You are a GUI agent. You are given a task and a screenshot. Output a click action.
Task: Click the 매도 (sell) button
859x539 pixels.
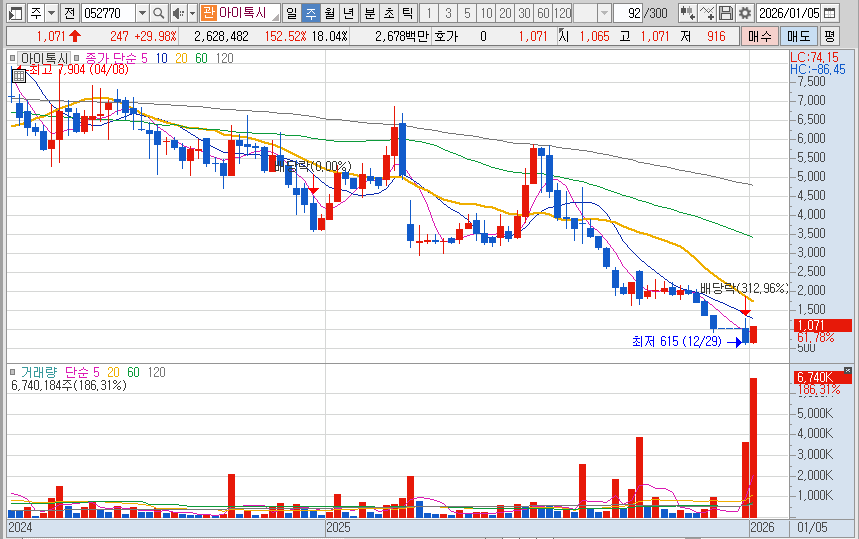798,36
